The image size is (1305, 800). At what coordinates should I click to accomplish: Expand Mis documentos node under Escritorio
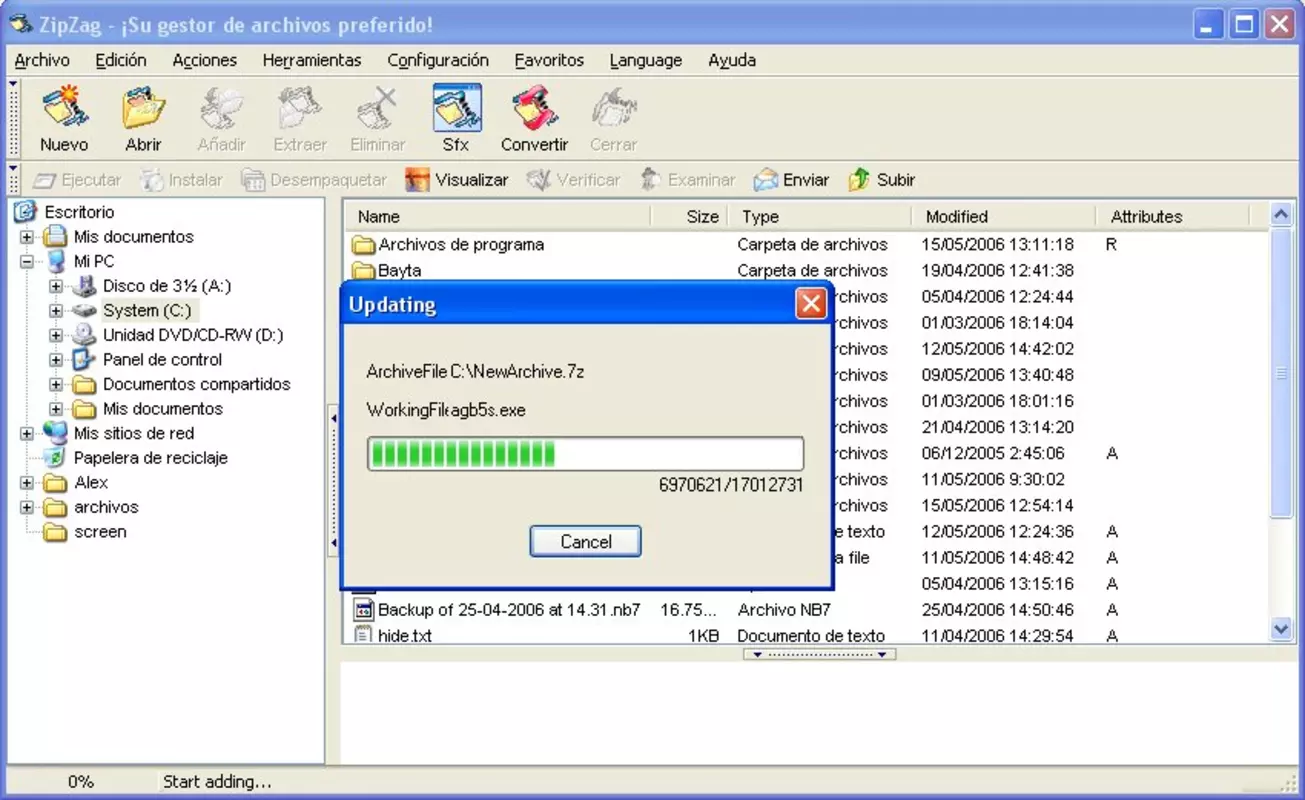click(27, 237)
